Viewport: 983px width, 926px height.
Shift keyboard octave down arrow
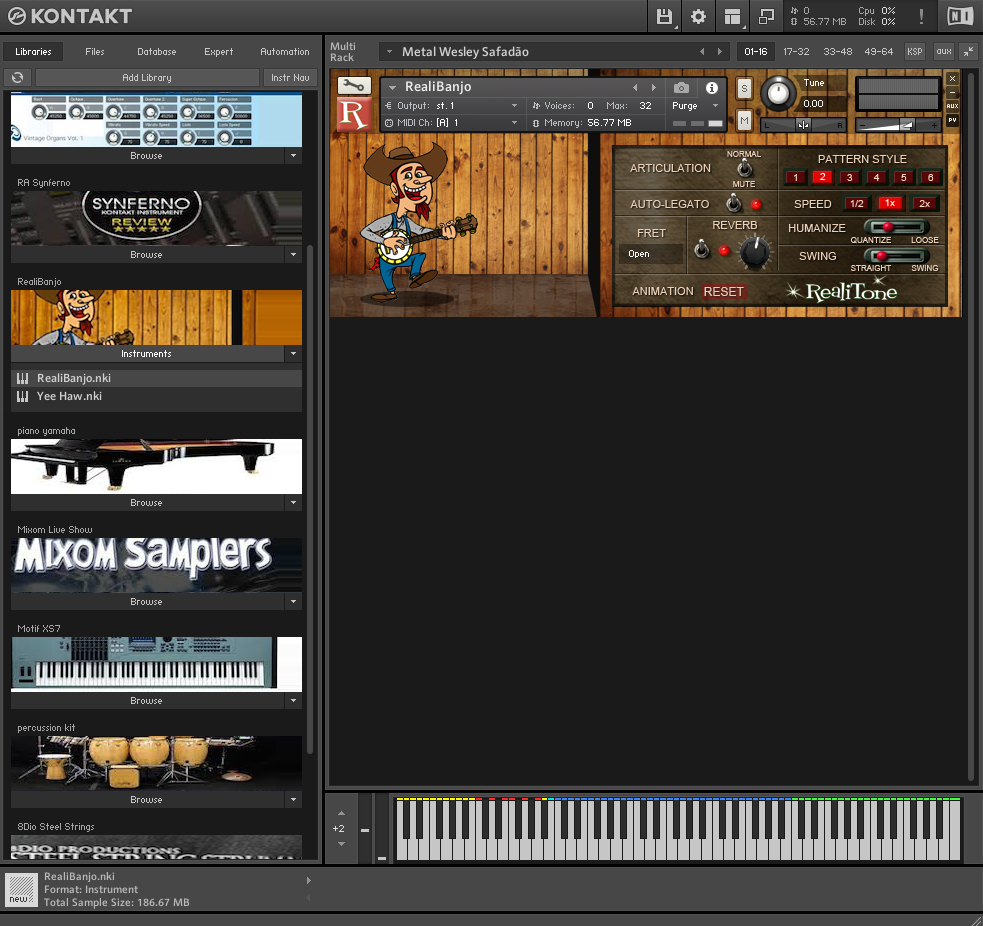point(341,844)
